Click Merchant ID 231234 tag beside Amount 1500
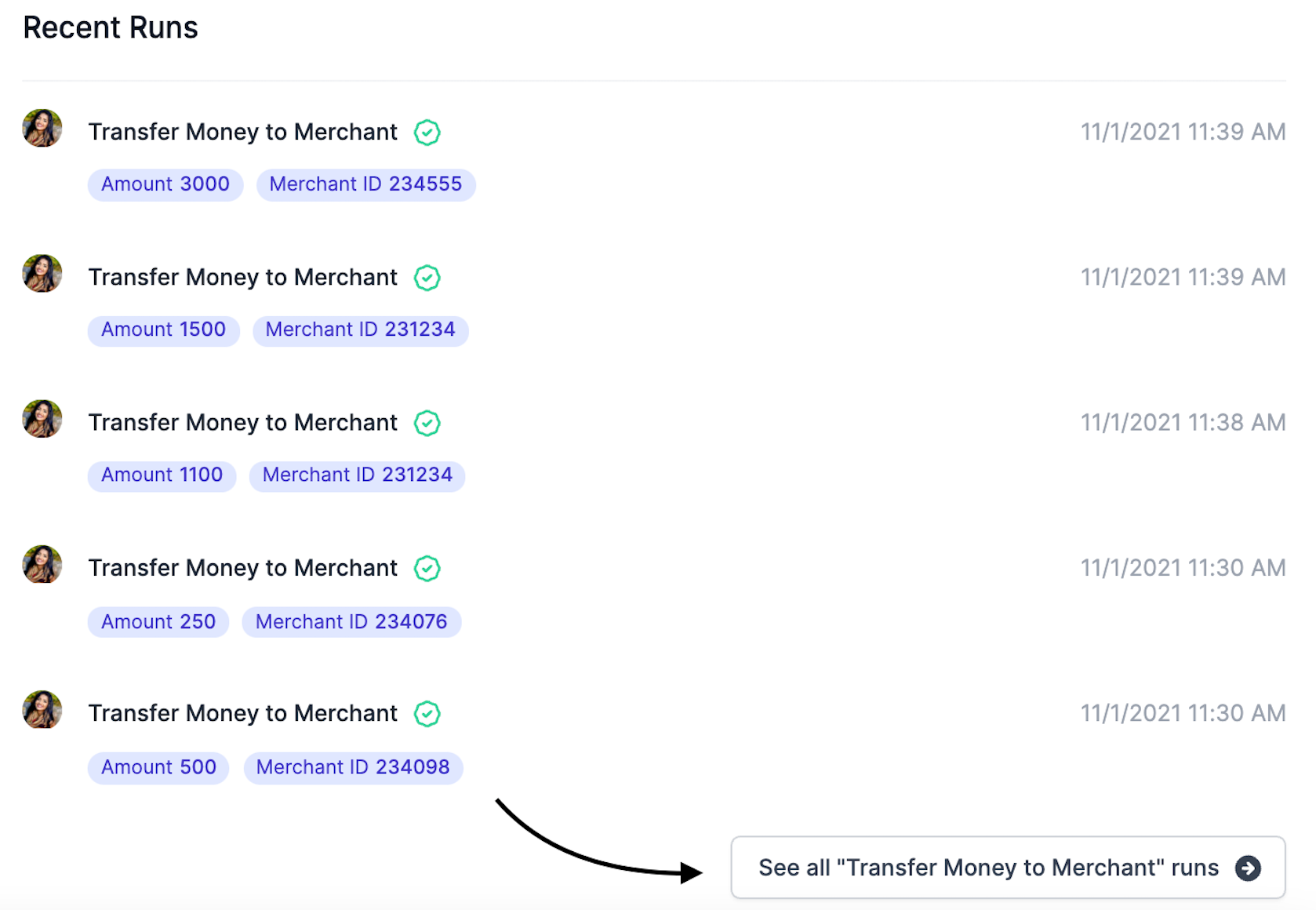Screen dimensions: 1316x910 pos(361,329)
